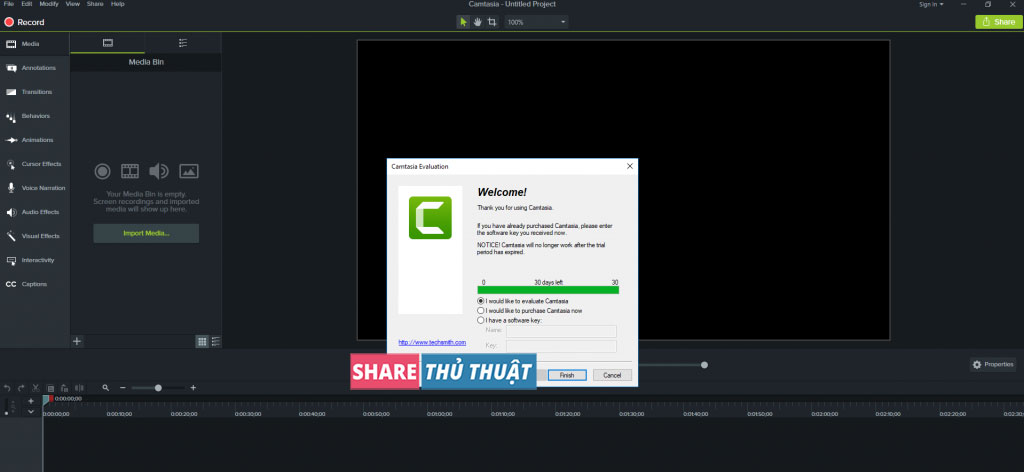Select the Crop tool above the canvas
Screen dimensions: 1024x472
tap(492, 22)
